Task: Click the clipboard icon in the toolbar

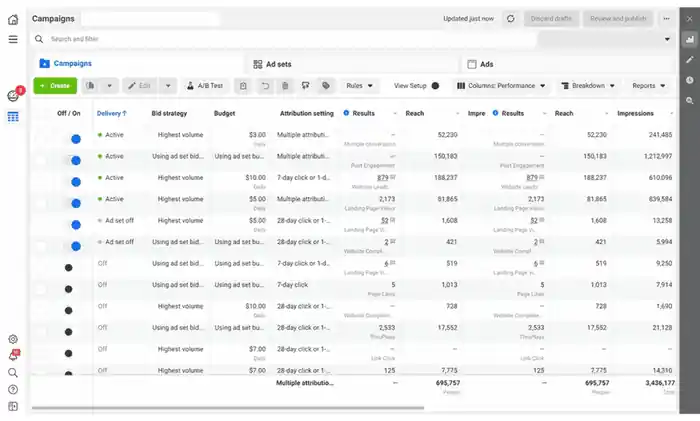Action: pos(243,86)
